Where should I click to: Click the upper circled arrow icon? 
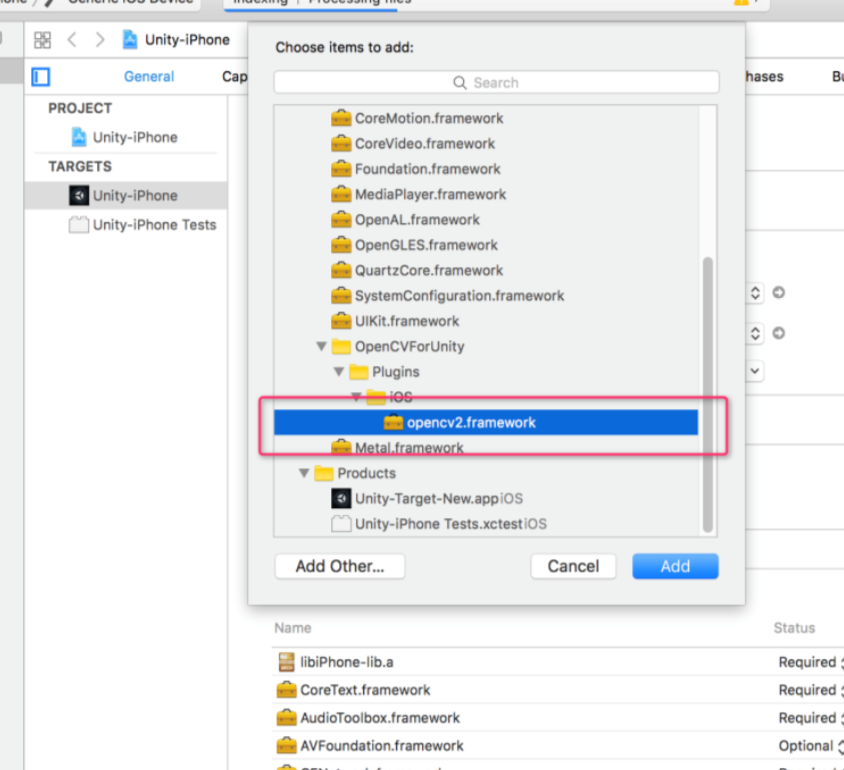778,292
